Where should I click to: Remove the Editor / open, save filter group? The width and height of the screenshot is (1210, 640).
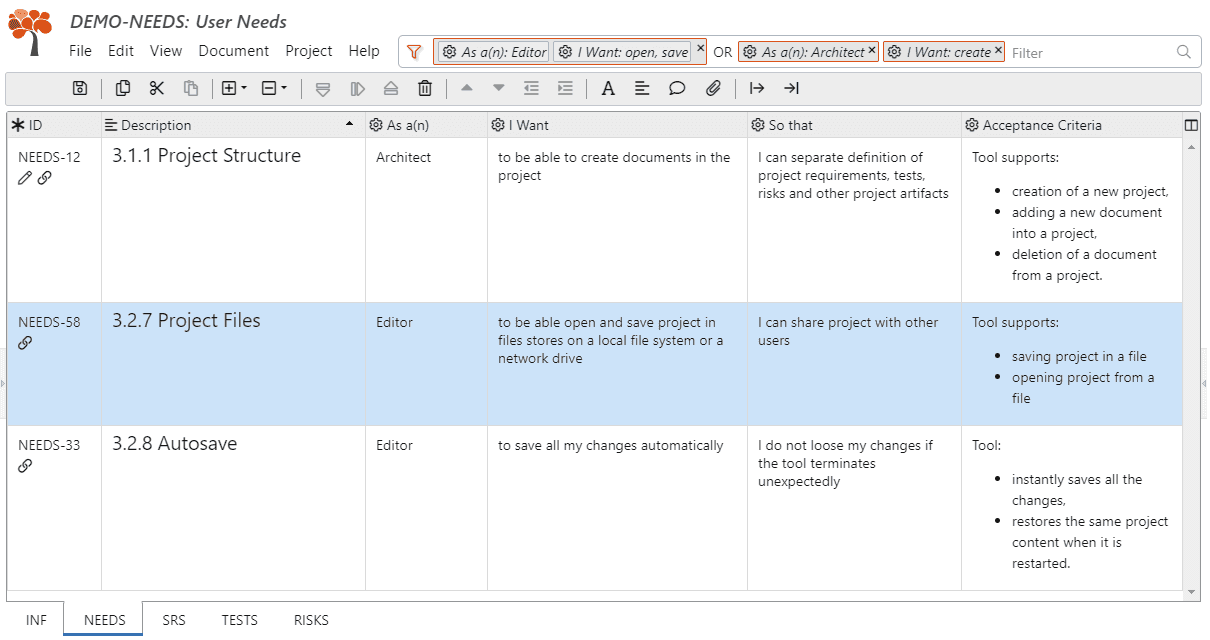(x=701, y=47)
